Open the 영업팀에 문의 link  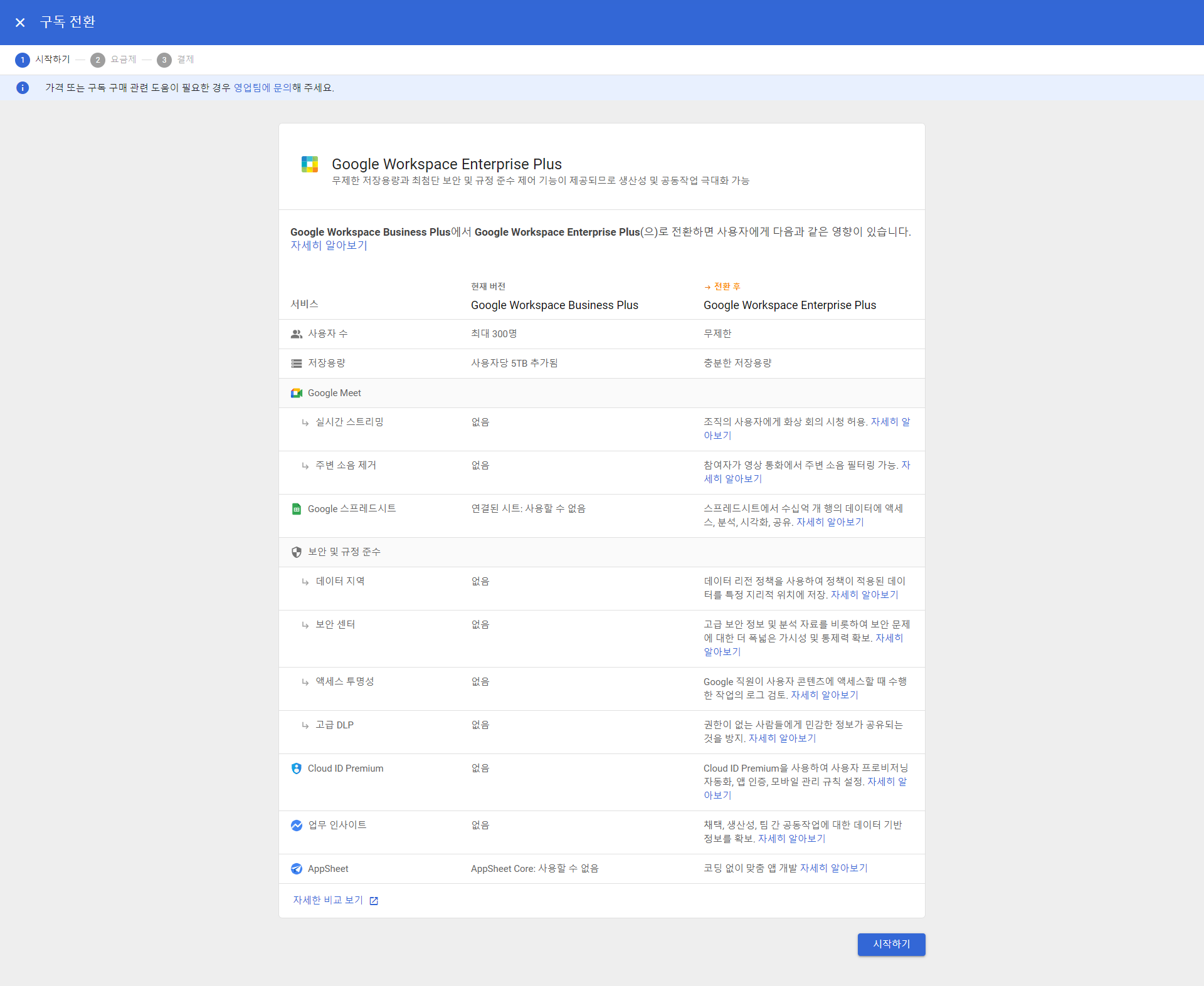point(262,88)
